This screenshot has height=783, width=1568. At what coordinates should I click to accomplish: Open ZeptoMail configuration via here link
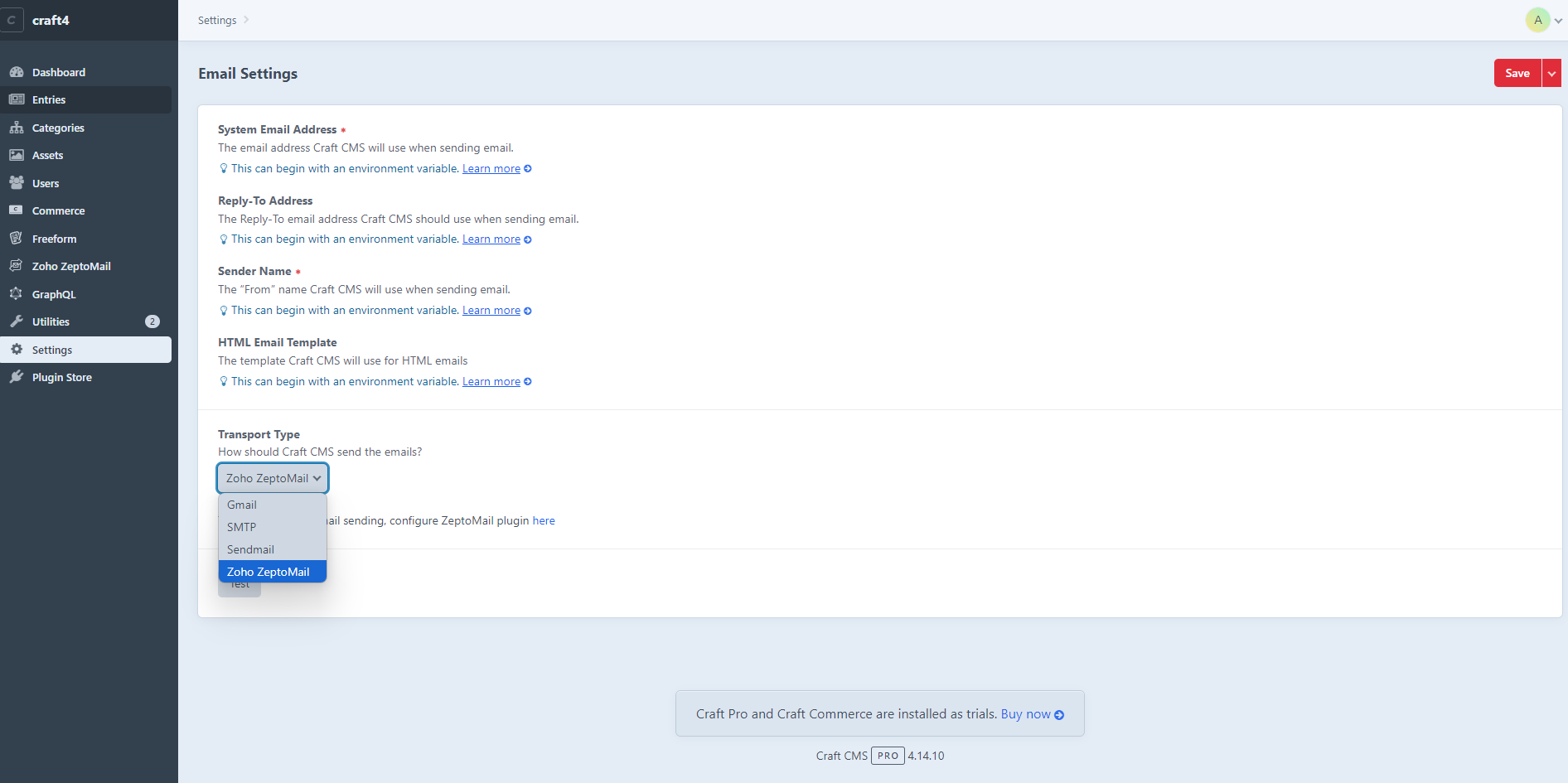(544, 520)
